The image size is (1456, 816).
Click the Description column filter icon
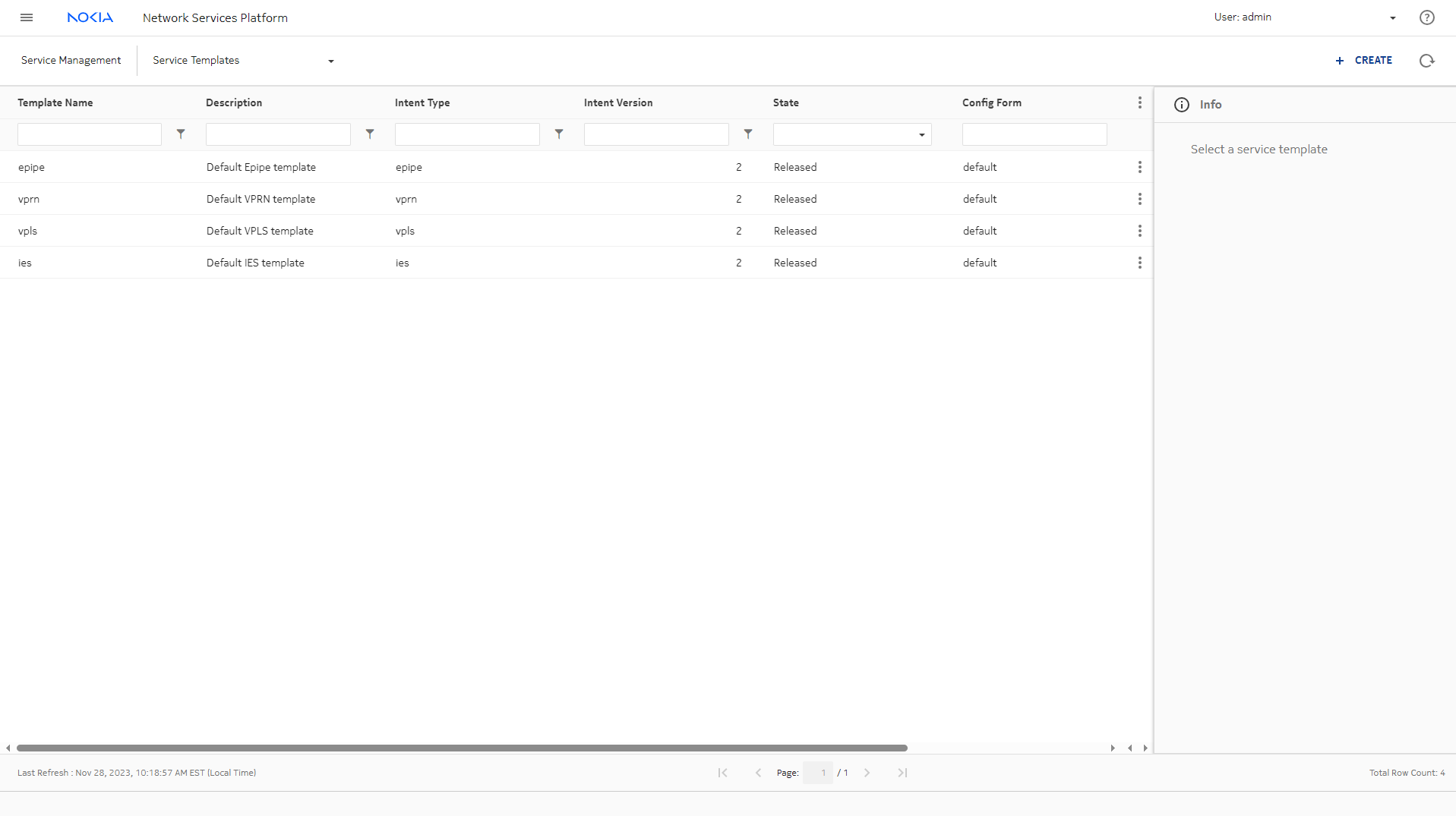[370, 134]
